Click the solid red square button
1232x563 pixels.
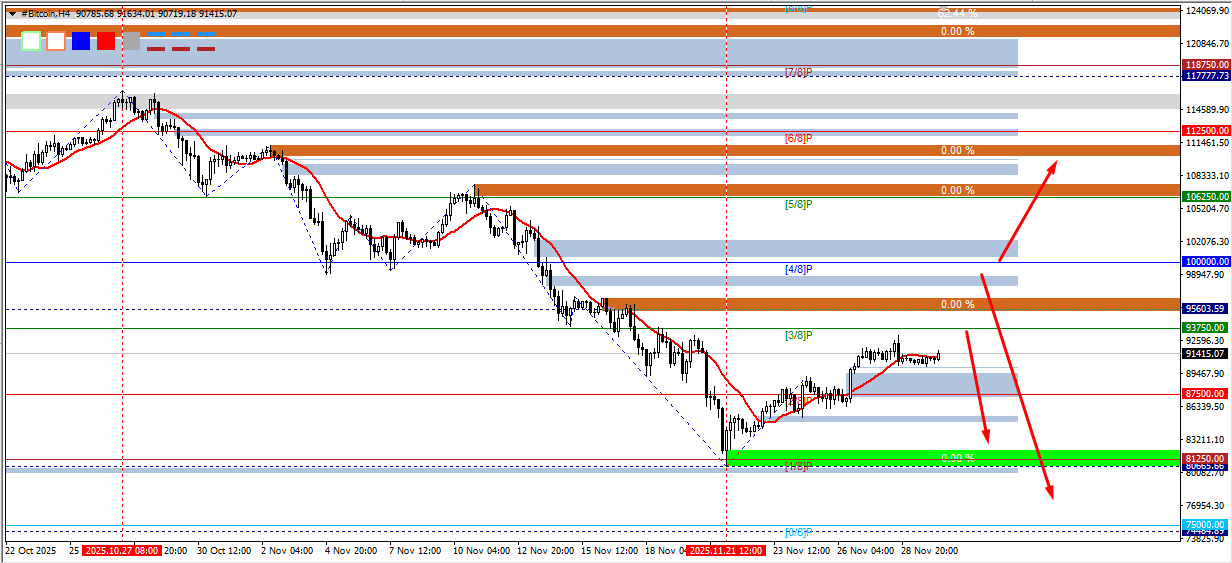[x=106, y=41]
